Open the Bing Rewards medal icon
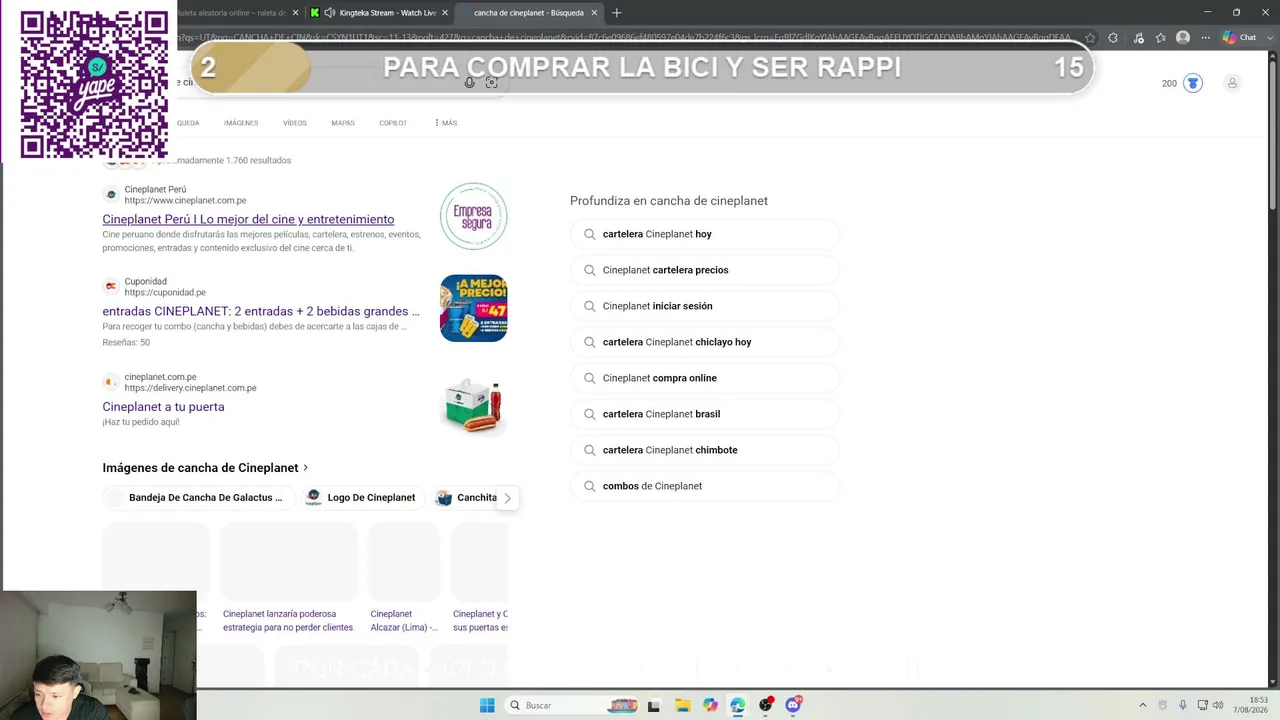 (1193, 83)
